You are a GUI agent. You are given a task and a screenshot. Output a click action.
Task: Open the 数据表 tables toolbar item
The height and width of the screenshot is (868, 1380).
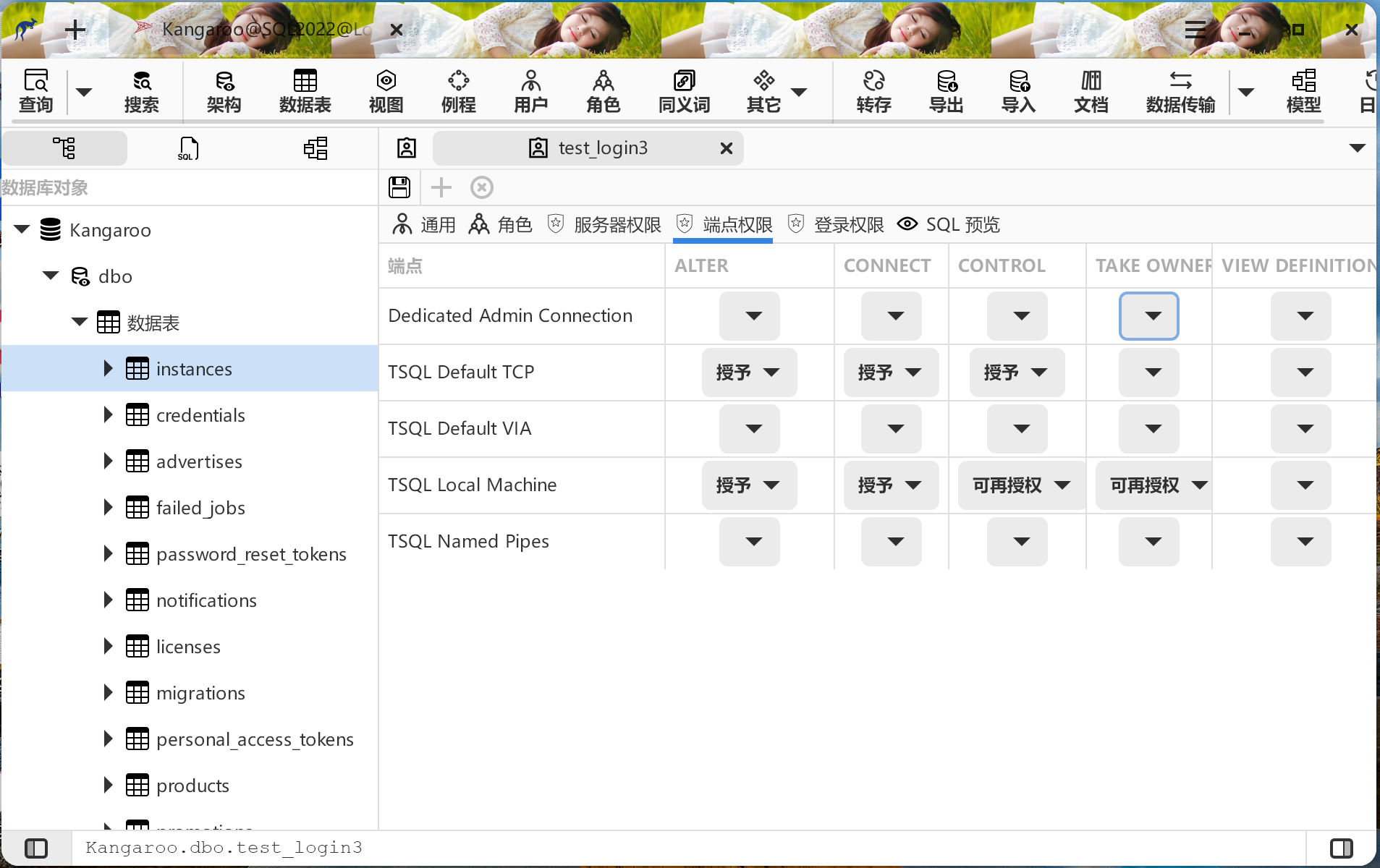point(305,91)
